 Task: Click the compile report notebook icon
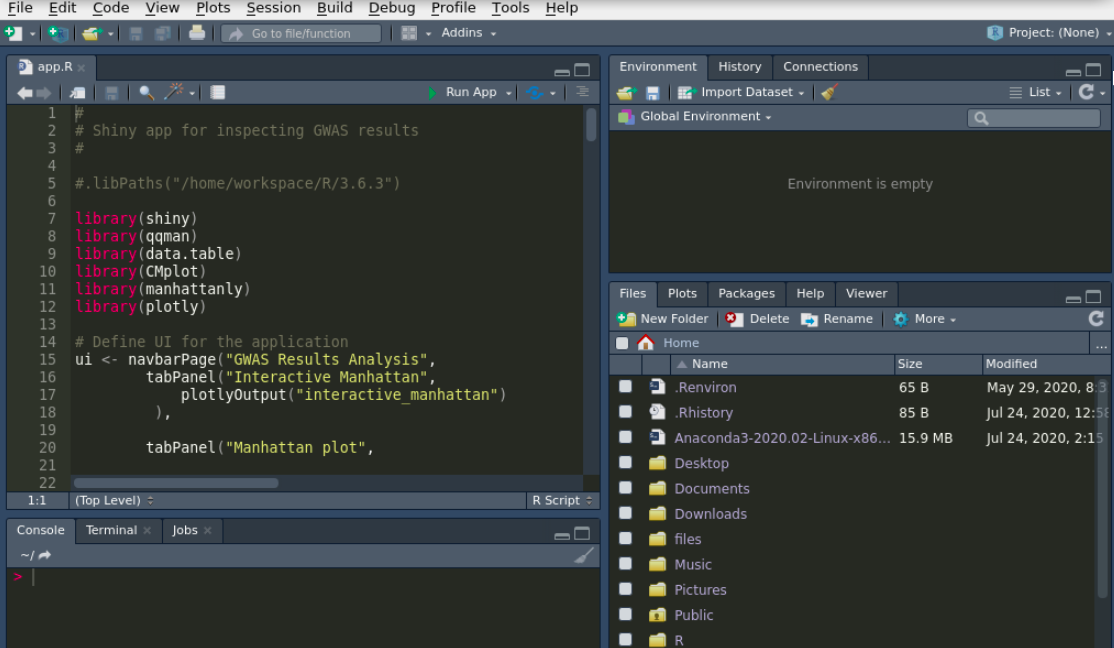217,92
